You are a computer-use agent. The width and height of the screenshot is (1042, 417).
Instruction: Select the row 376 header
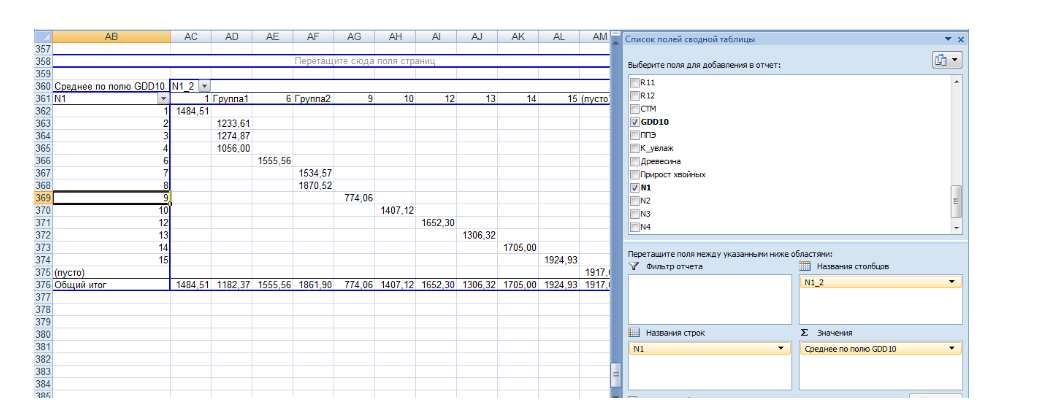(x=42, y=284)
